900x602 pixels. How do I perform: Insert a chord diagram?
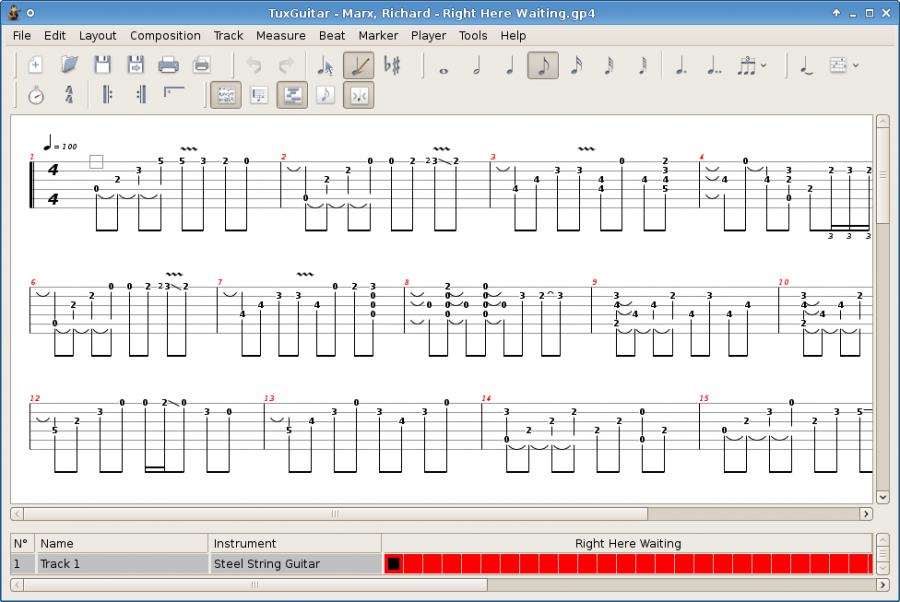pyautogui.click(x=838, y=65)
